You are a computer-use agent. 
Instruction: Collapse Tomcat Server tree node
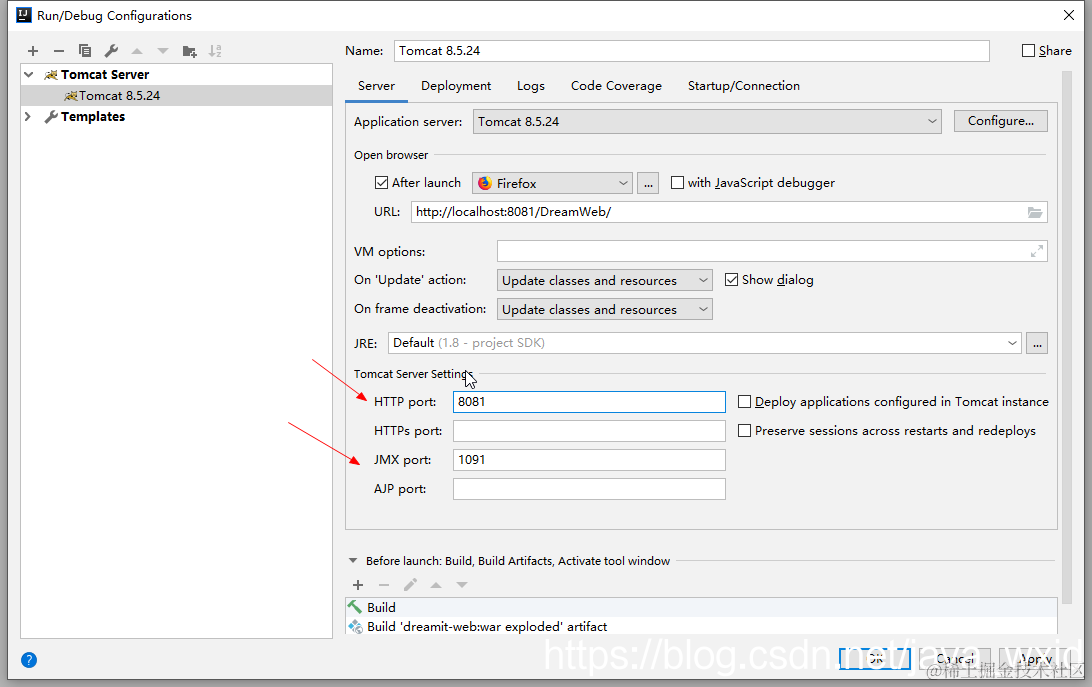coord(29,75)
